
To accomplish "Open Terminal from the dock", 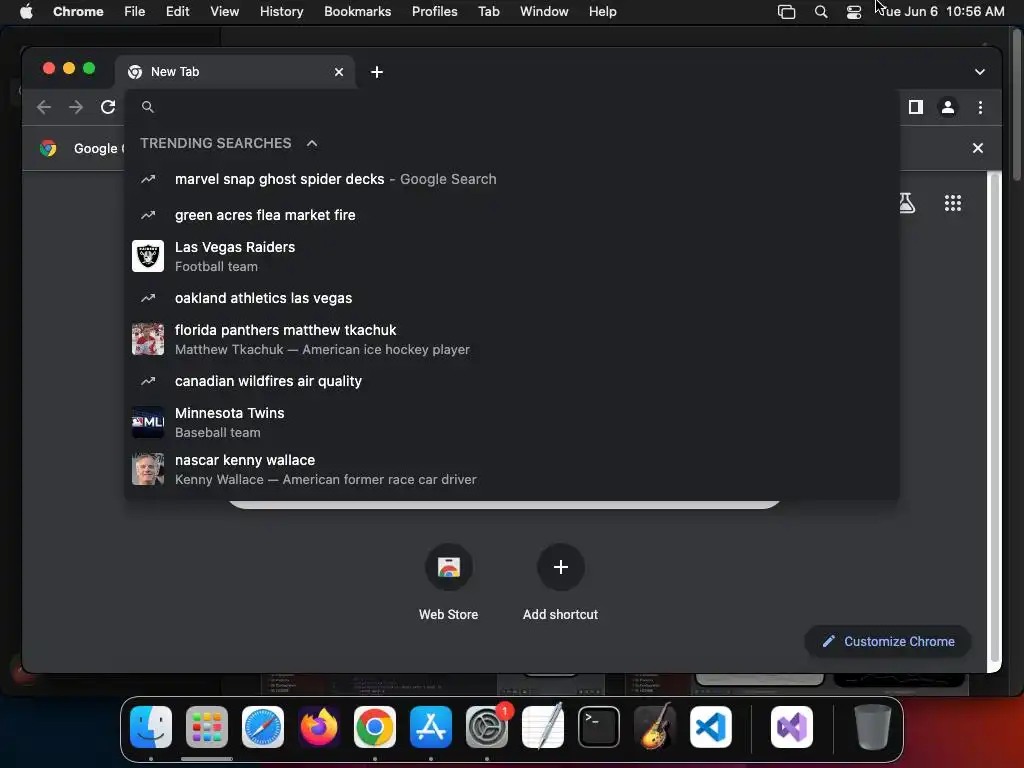I will click(x=599, y=727).
